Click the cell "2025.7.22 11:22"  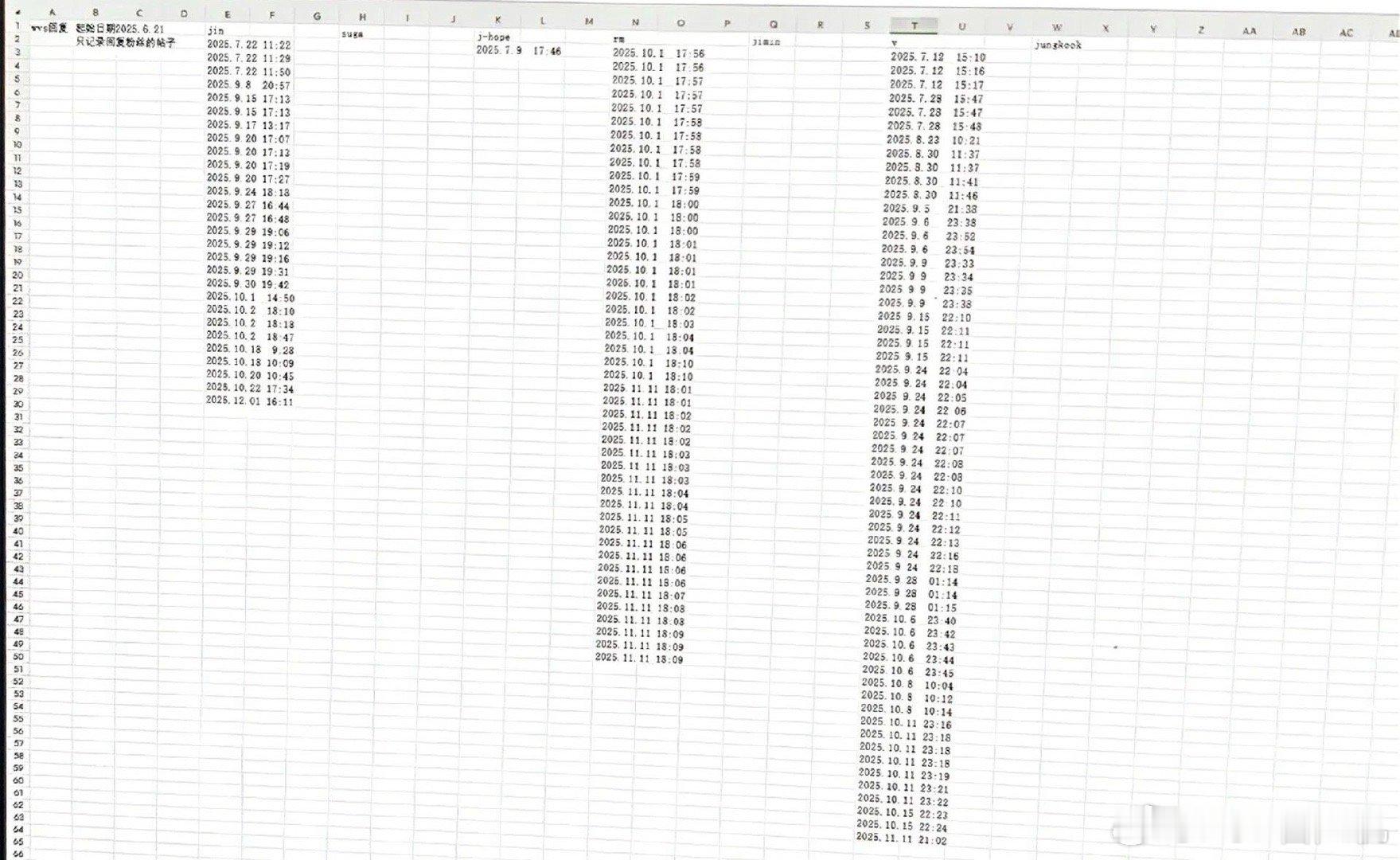point(248,45)
